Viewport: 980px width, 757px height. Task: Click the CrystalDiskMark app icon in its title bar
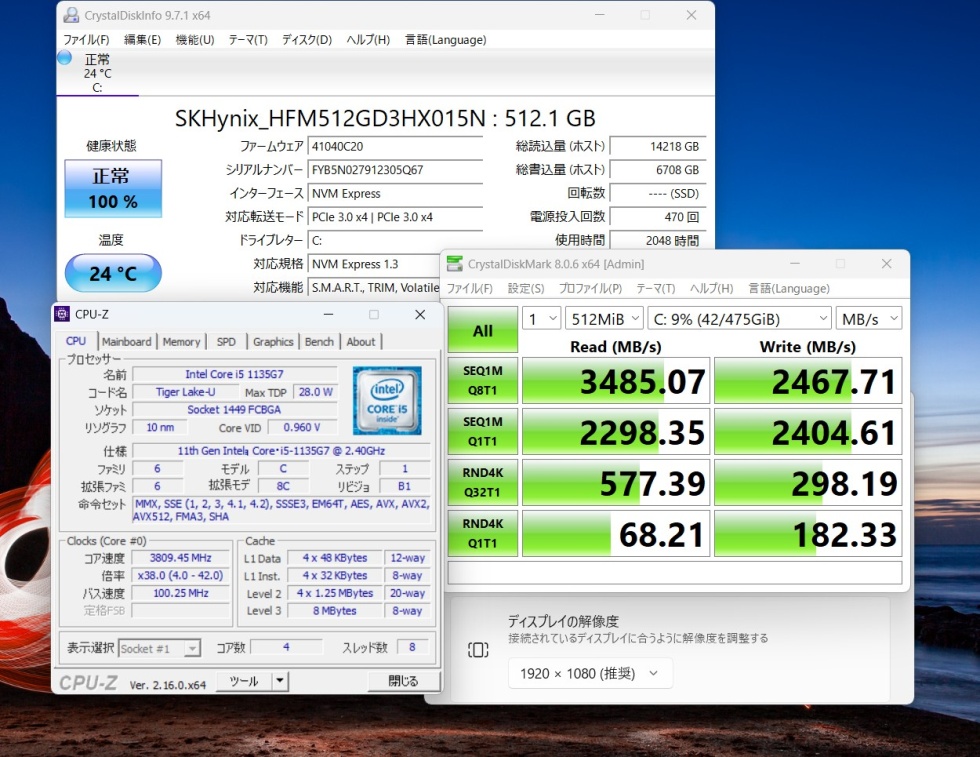[x=455, y=264]
